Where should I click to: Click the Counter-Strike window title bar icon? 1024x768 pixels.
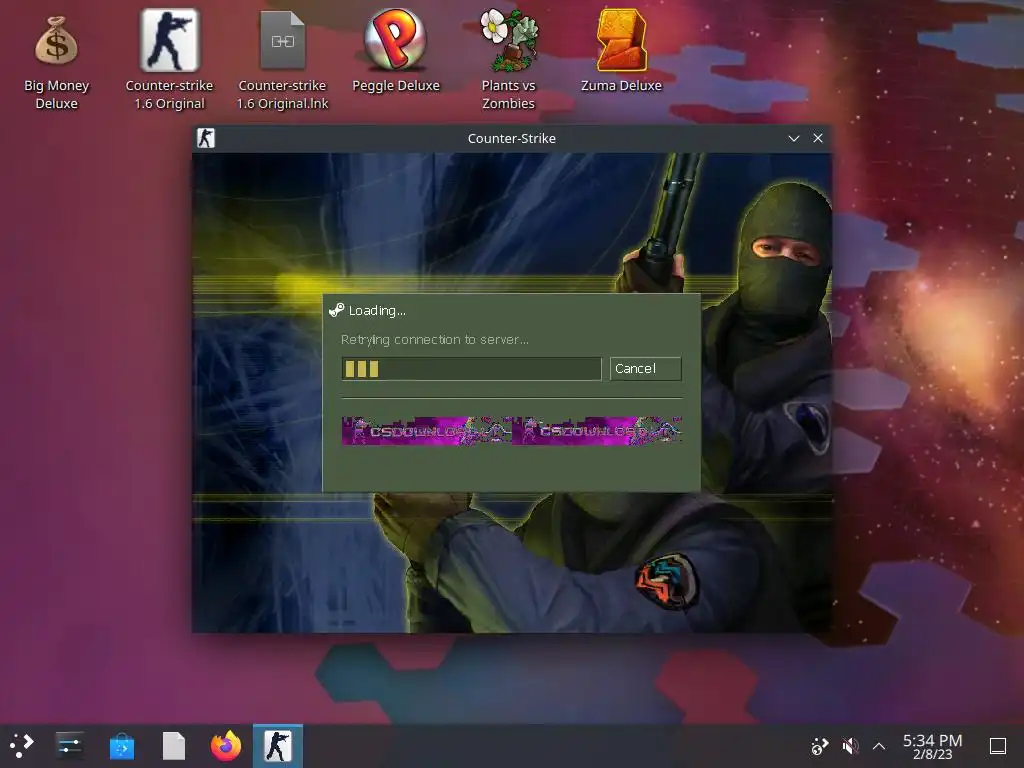click(x=206, y=138)
